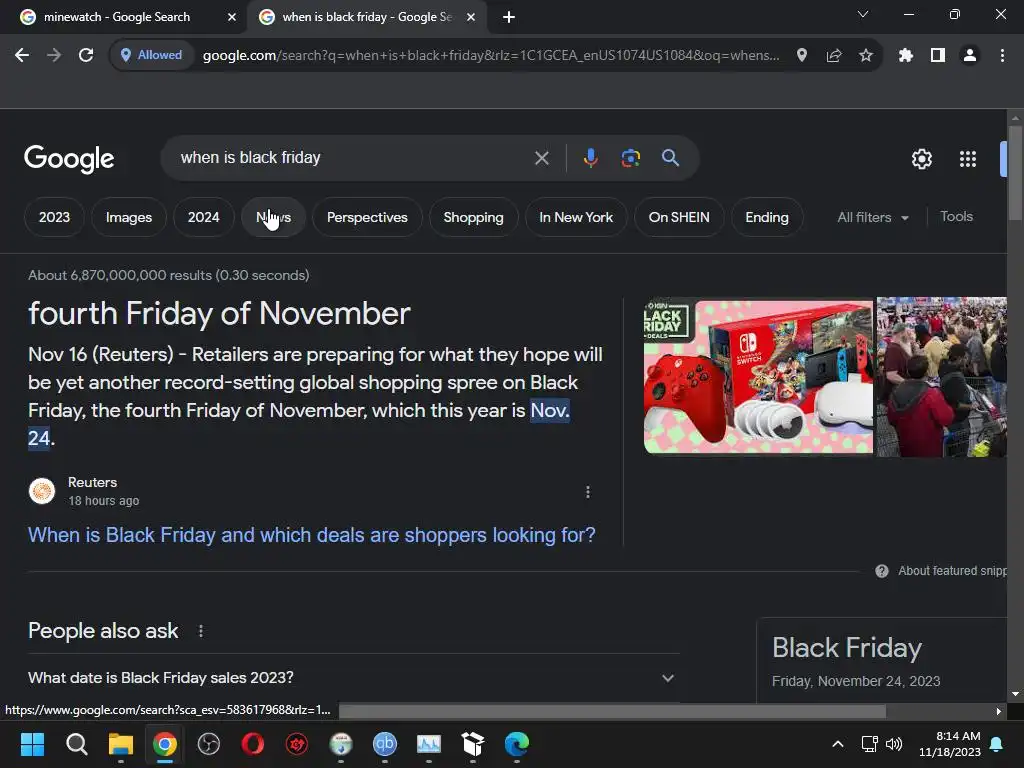The image size is (1024, 768).
Task: Launch Opera browser from taskbar
Action: [252, 744]
